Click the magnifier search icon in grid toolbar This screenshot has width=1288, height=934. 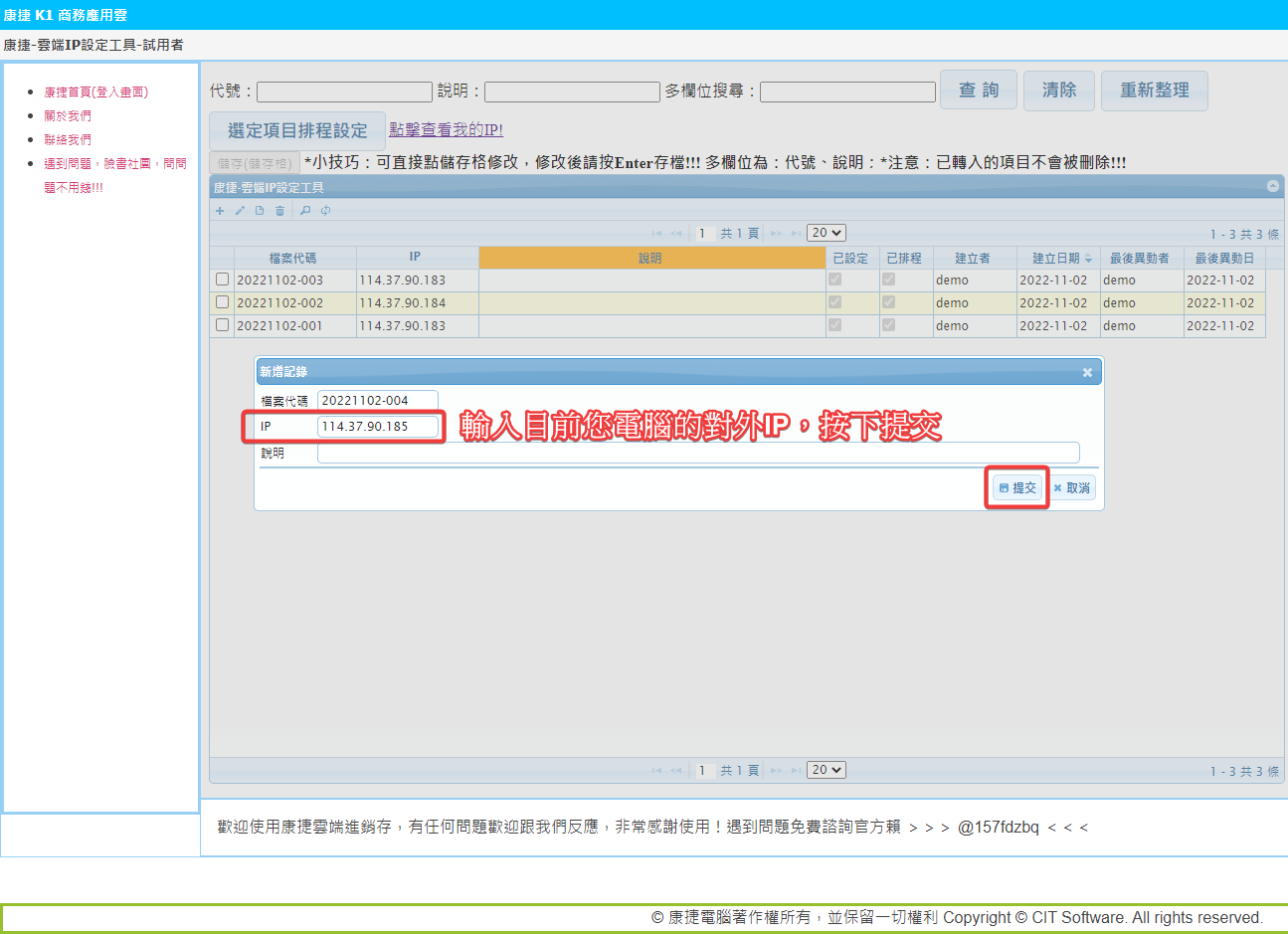click(x=305, y=211)
